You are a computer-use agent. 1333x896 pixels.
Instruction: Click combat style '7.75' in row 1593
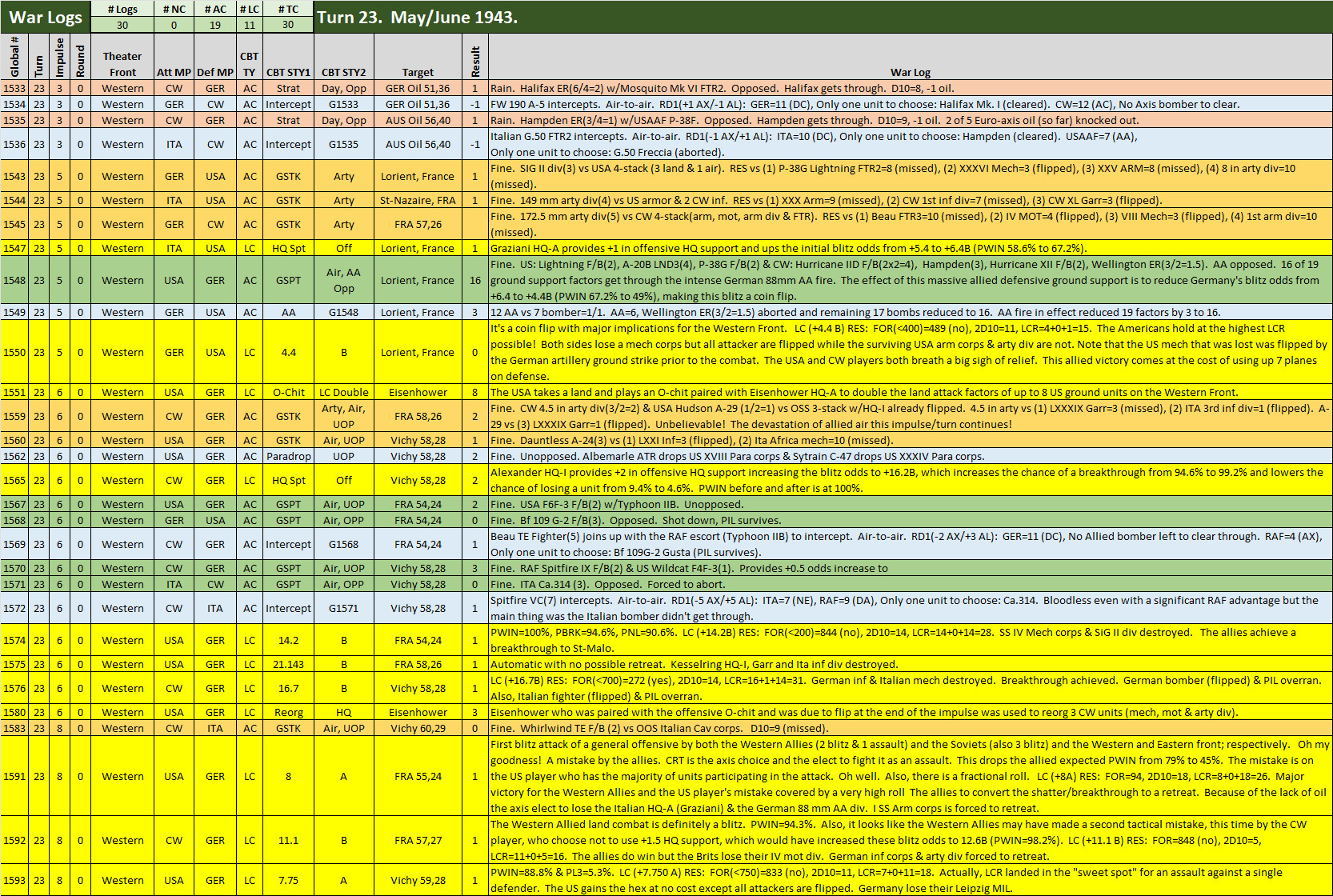tap(288, 880)
